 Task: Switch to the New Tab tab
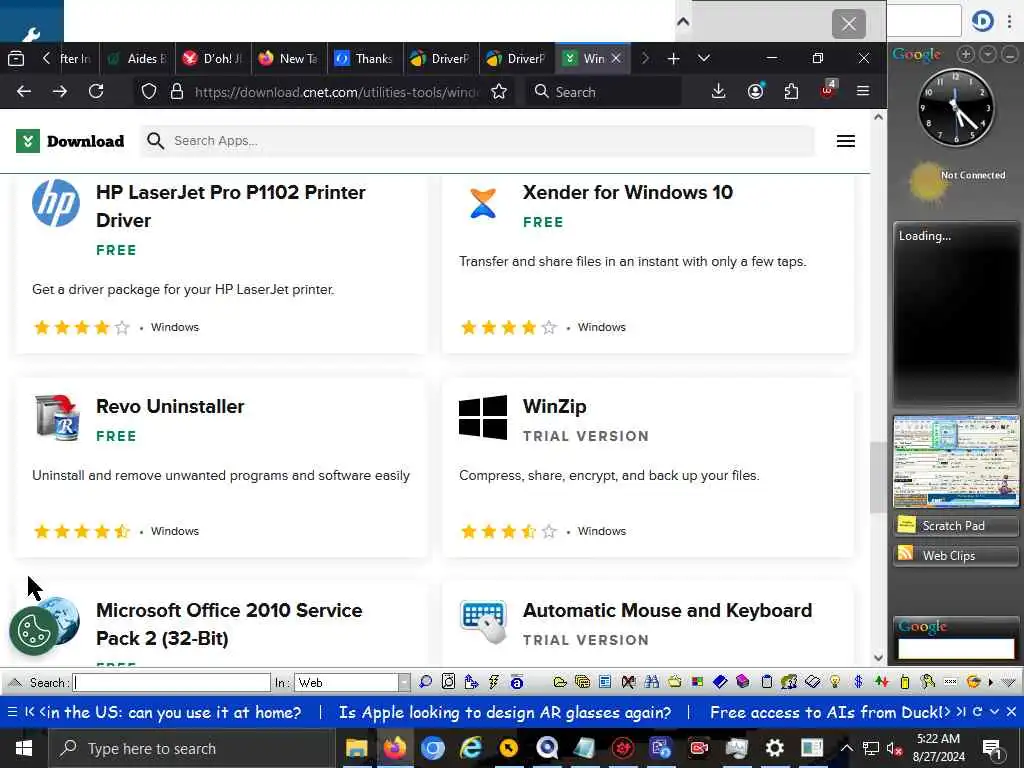289,59
